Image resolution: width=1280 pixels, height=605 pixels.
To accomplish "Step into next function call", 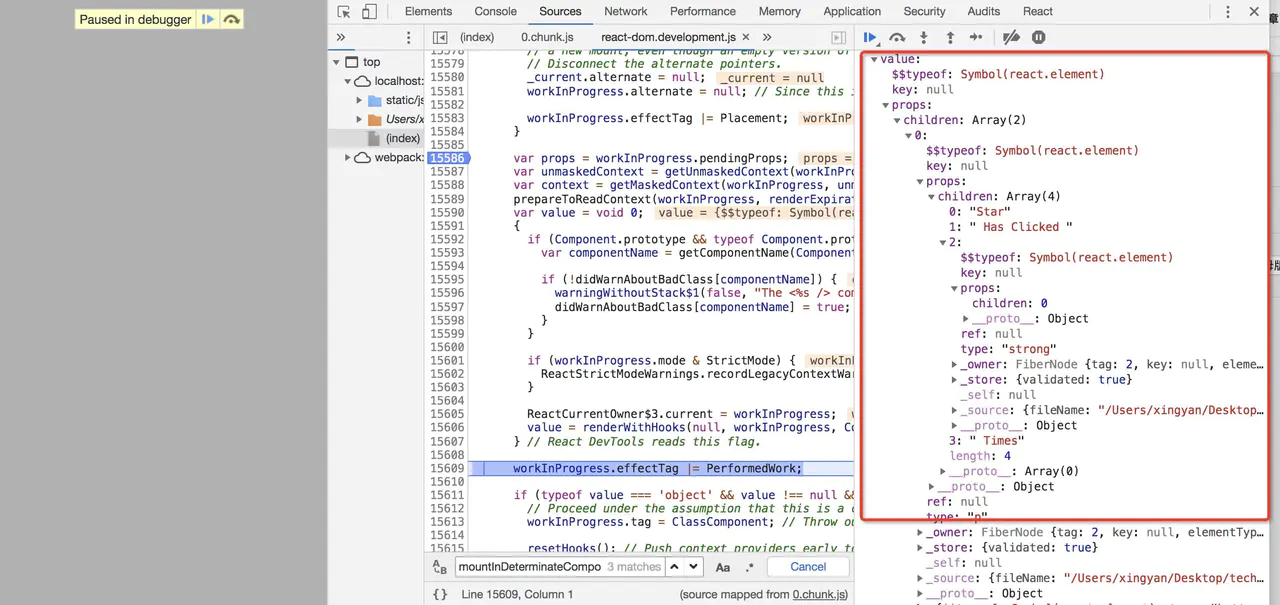I will pos(923,38).
